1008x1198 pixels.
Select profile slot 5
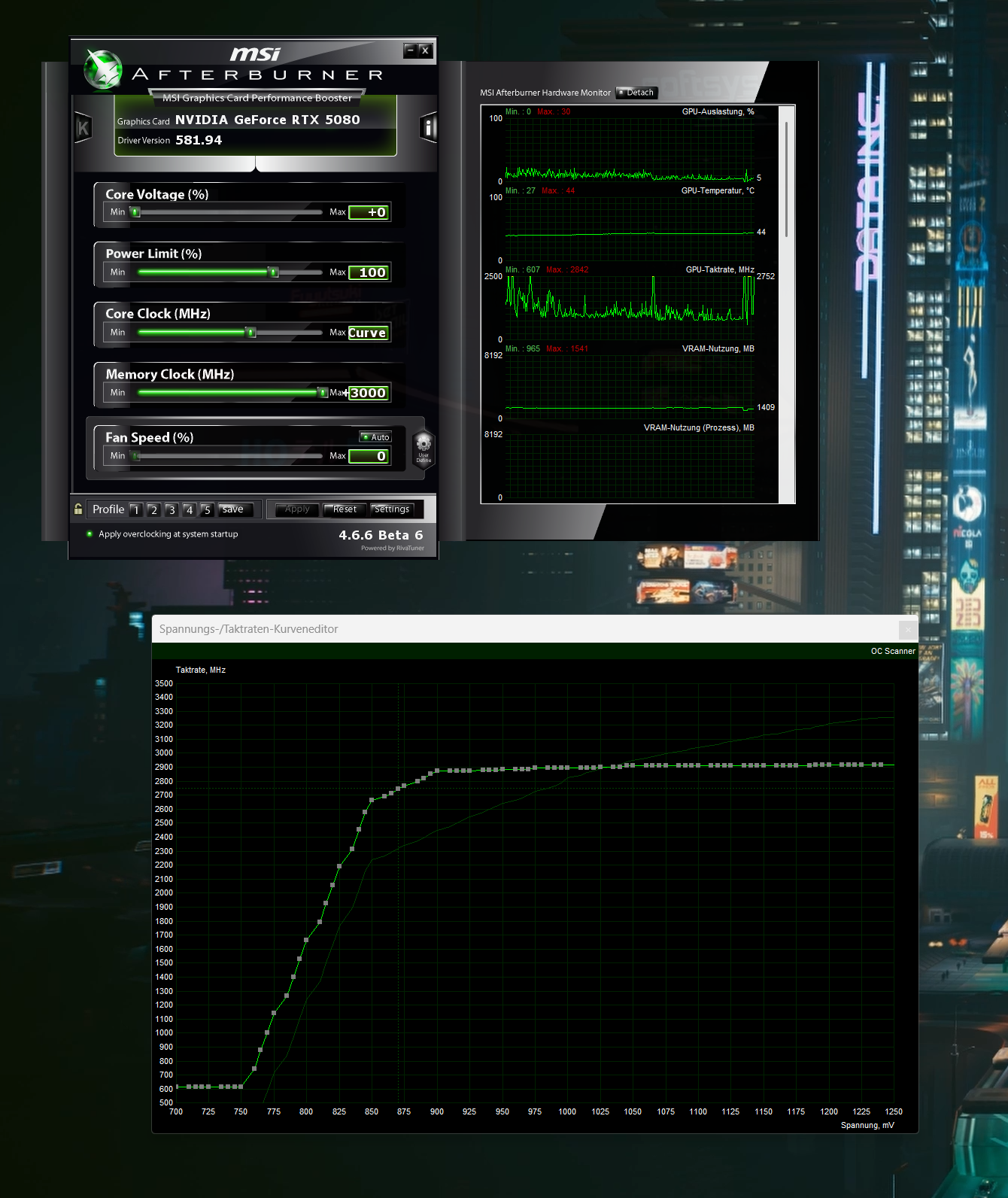coord(207,509)
